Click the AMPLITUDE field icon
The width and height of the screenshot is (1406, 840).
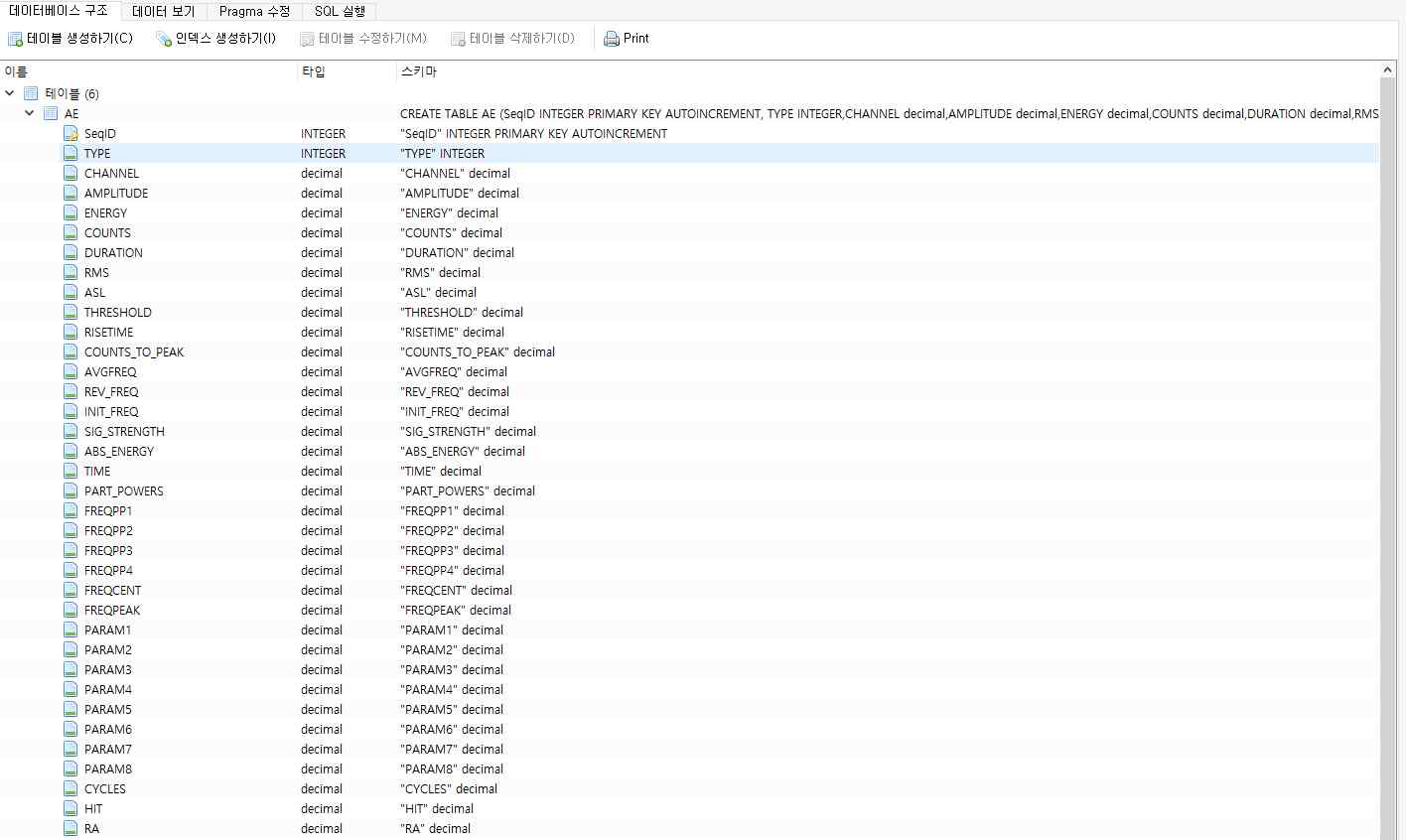(x=70, y=193)
